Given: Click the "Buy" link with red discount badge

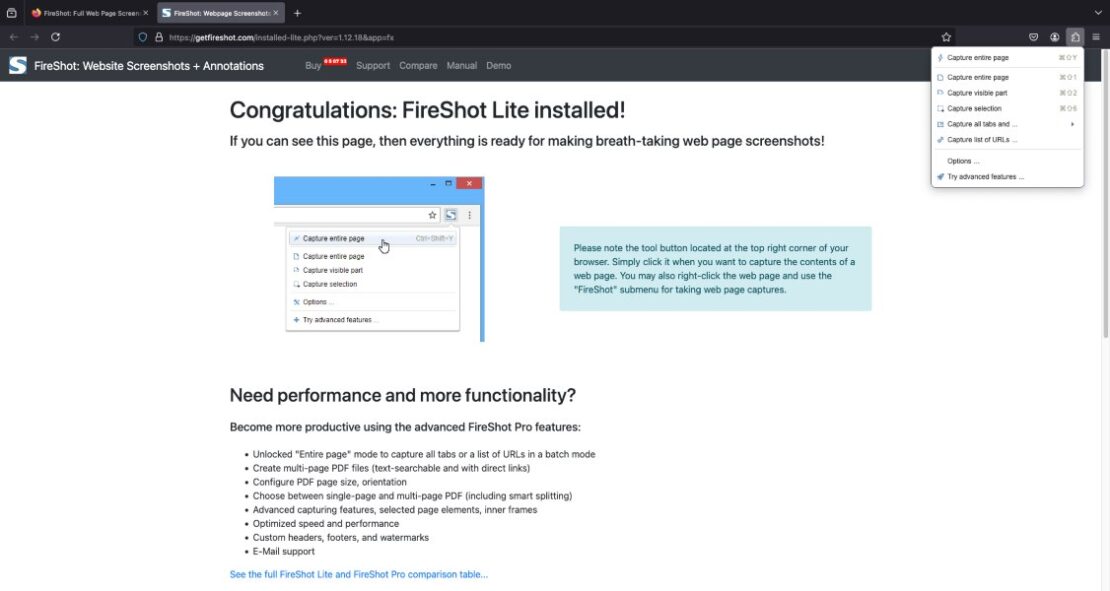Looking at the screenshot, I should click(312, 65).
